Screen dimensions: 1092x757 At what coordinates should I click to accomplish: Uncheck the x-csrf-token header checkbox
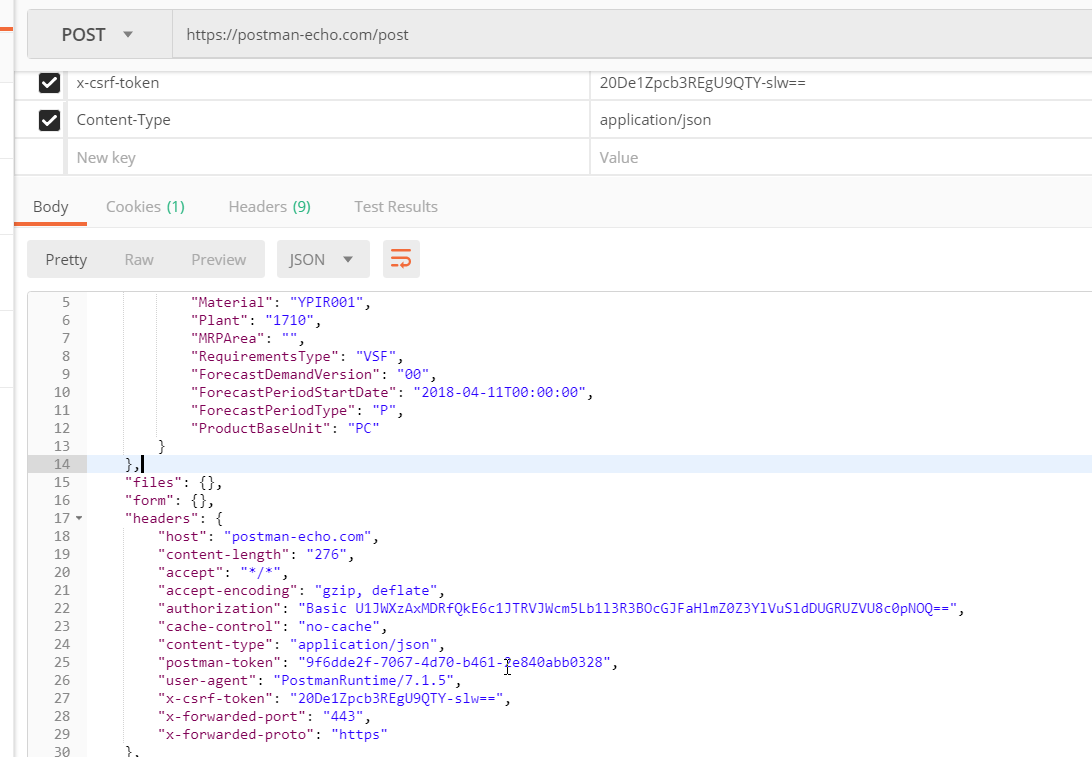click(50, 83)
